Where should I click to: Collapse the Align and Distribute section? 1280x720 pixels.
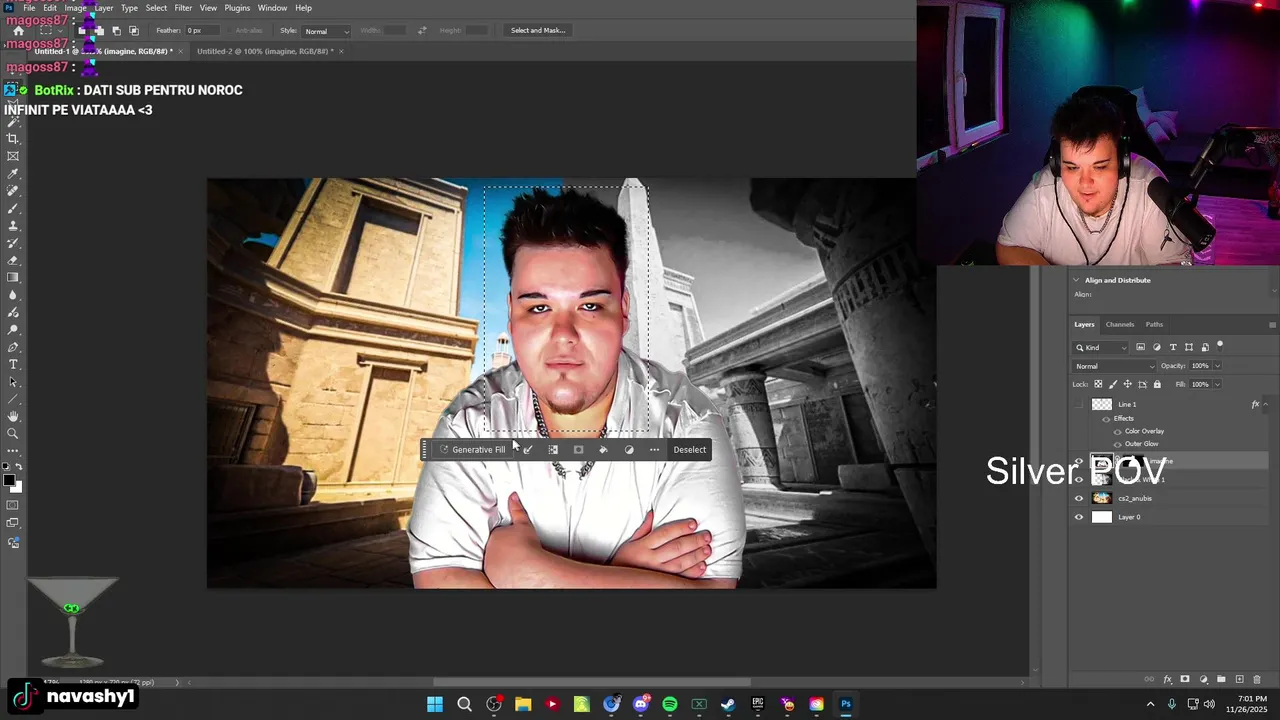pyautogui.click(x=1076, y=280)
